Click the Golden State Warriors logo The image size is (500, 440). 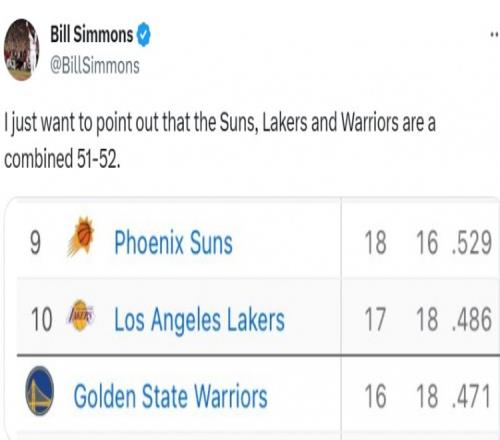tap(40, 391)
